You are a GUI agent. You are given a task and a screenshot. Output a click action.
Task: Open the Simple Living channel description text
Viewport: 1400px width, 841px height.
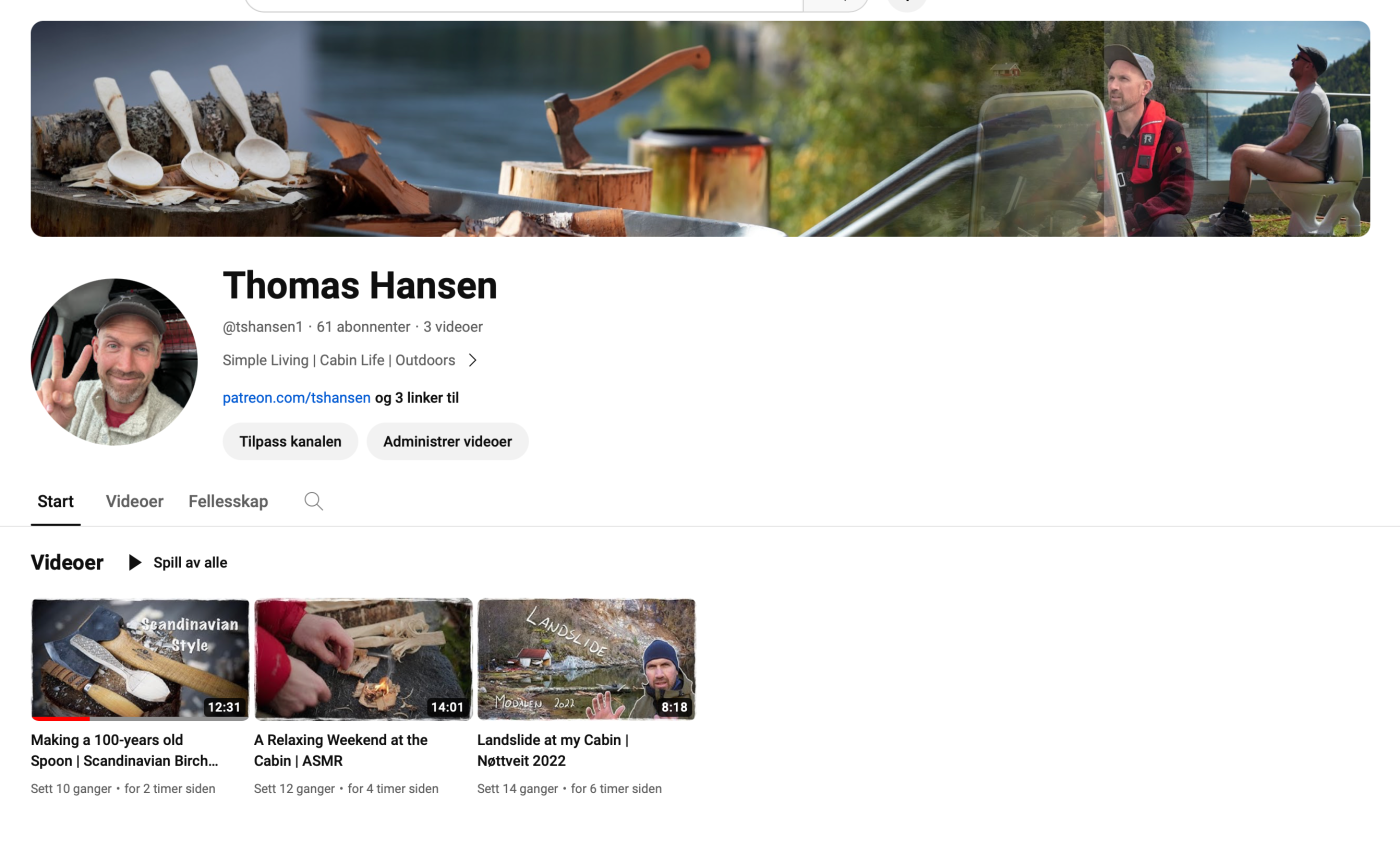coord(338,360)
